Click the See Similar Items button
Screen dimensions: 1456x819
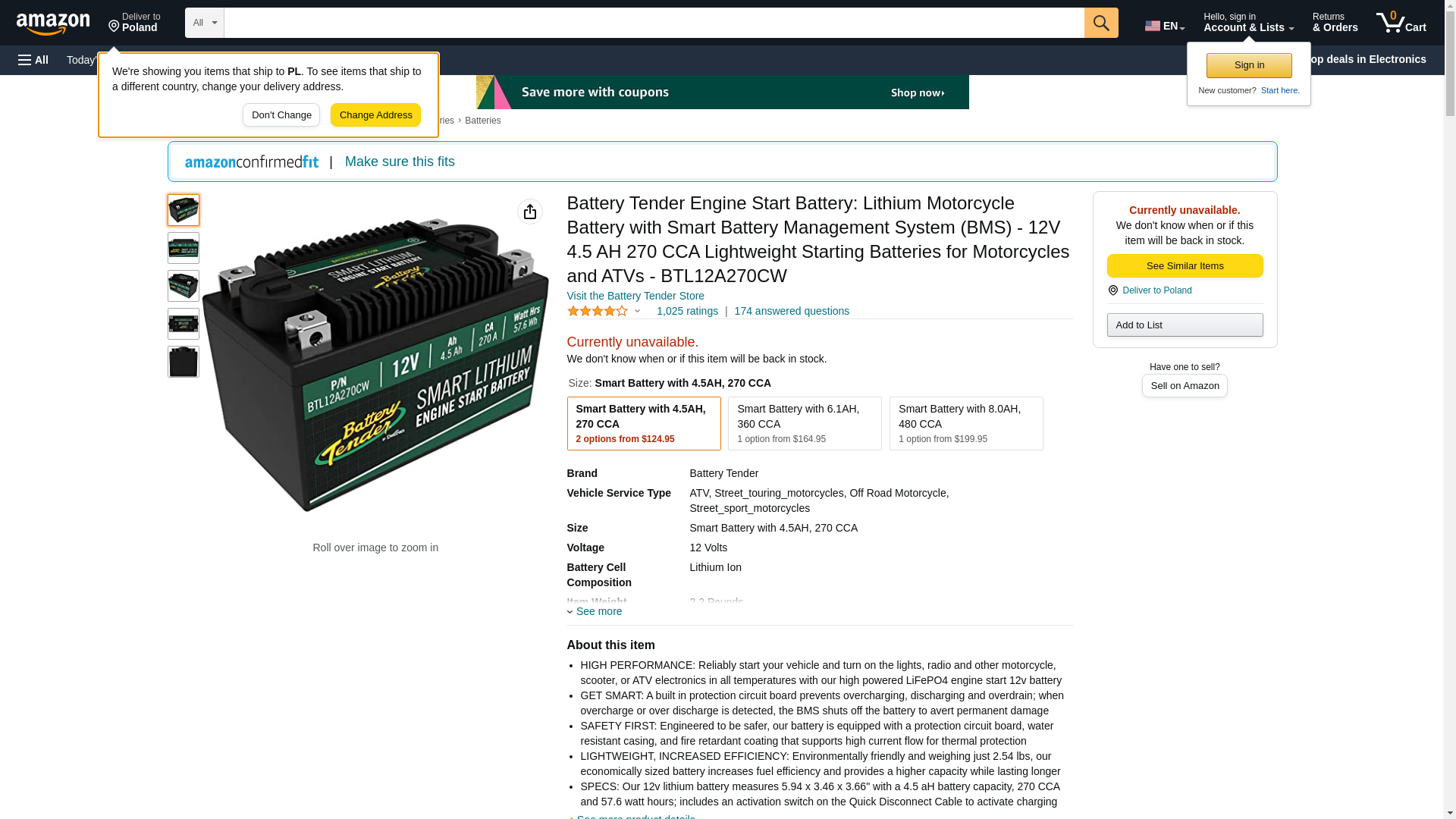click(x=1185, y=265)
